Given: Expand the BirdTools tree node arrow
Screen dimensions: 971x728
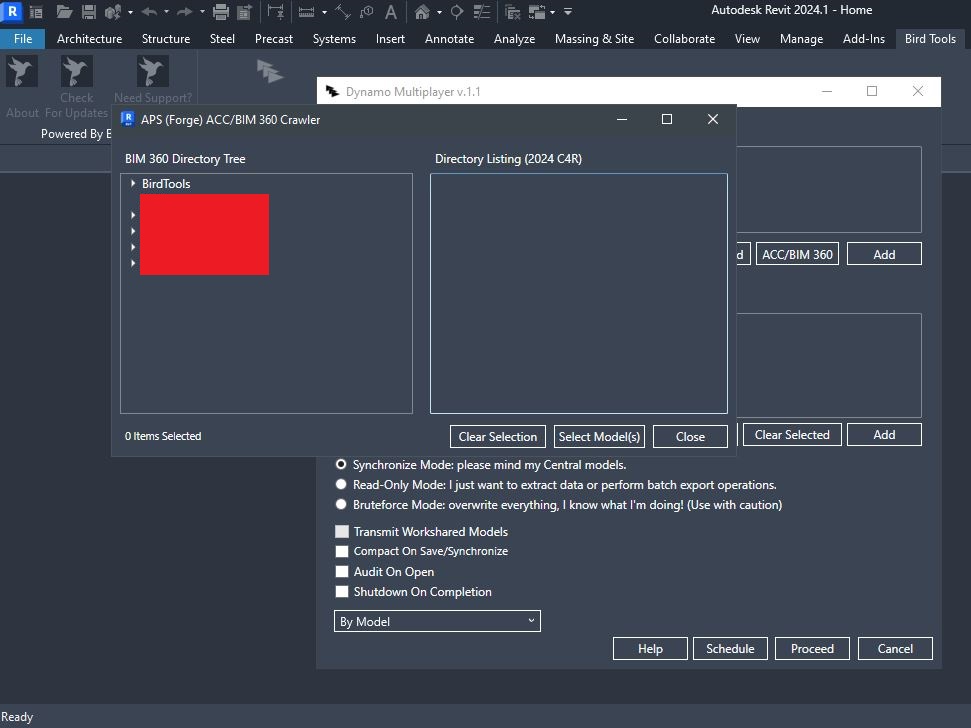Looking at the screenshot, I should (x=133, y=183).
